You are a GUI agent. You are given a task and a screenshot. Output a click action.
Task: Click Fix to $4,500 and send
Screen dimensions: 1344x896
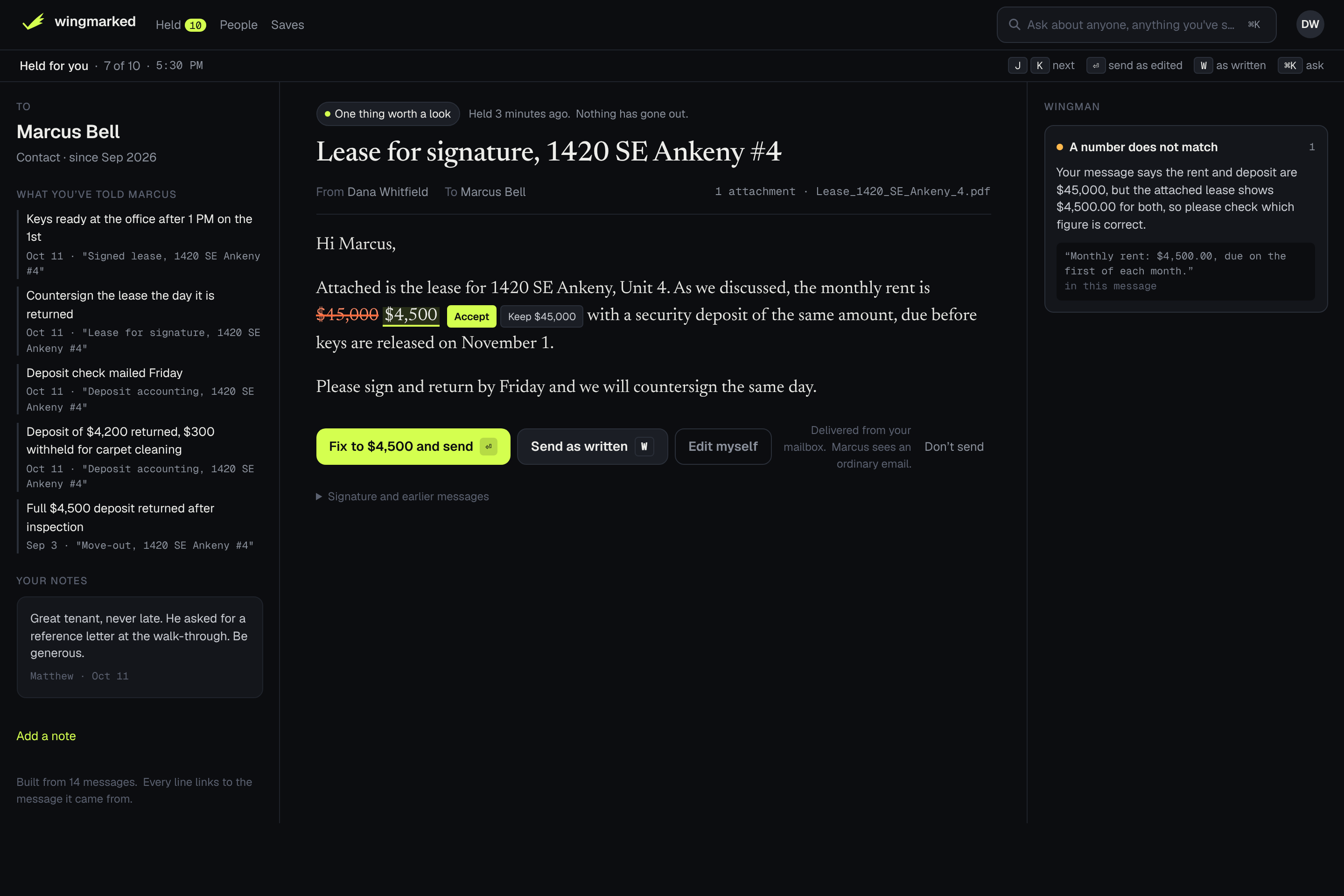tap(413, 446)
